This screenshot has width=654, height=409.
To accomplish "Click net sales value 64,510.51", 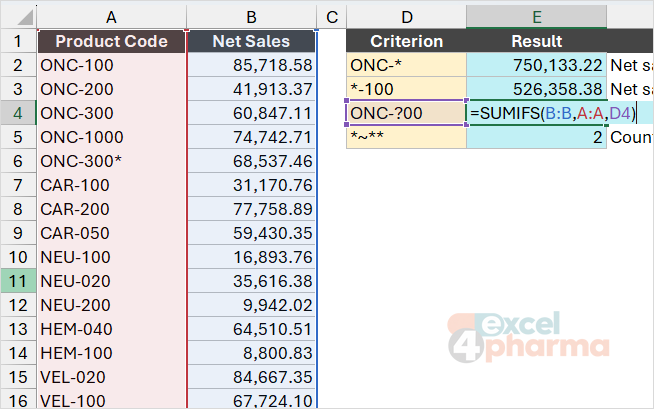I will pos(252,329).
